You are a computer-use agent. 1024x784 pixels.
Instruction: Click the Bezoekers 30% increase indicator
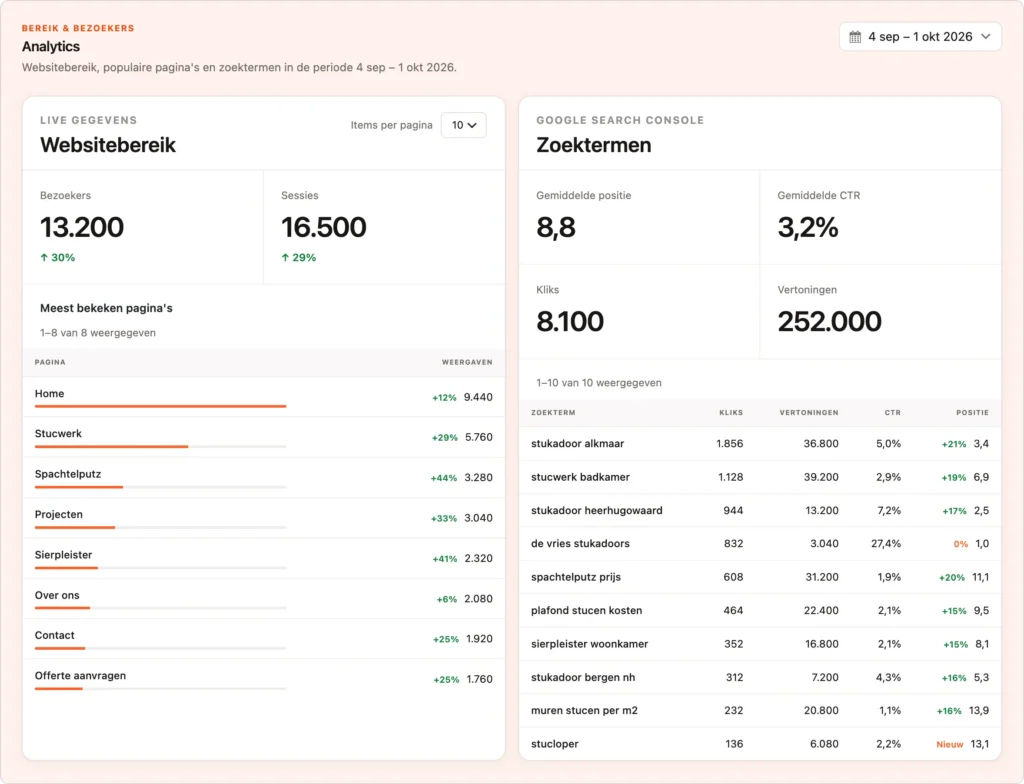coord(57,257)
